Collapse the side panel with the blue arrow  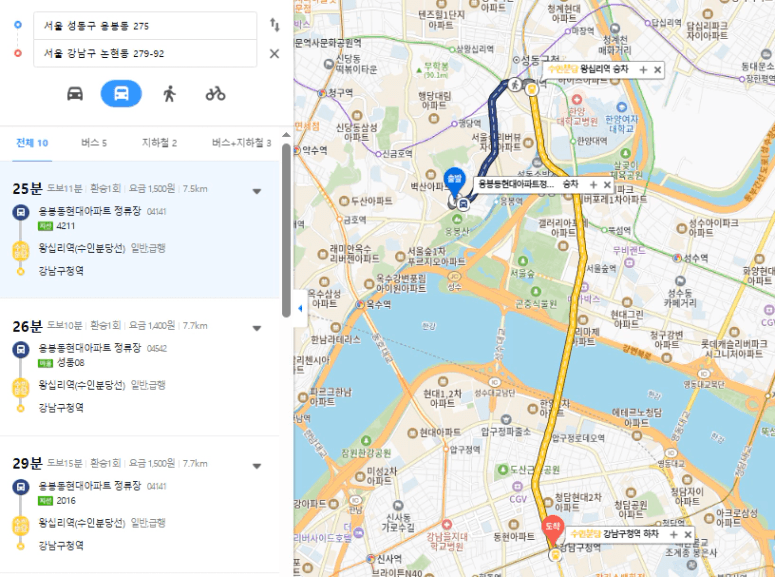point(300,309)
